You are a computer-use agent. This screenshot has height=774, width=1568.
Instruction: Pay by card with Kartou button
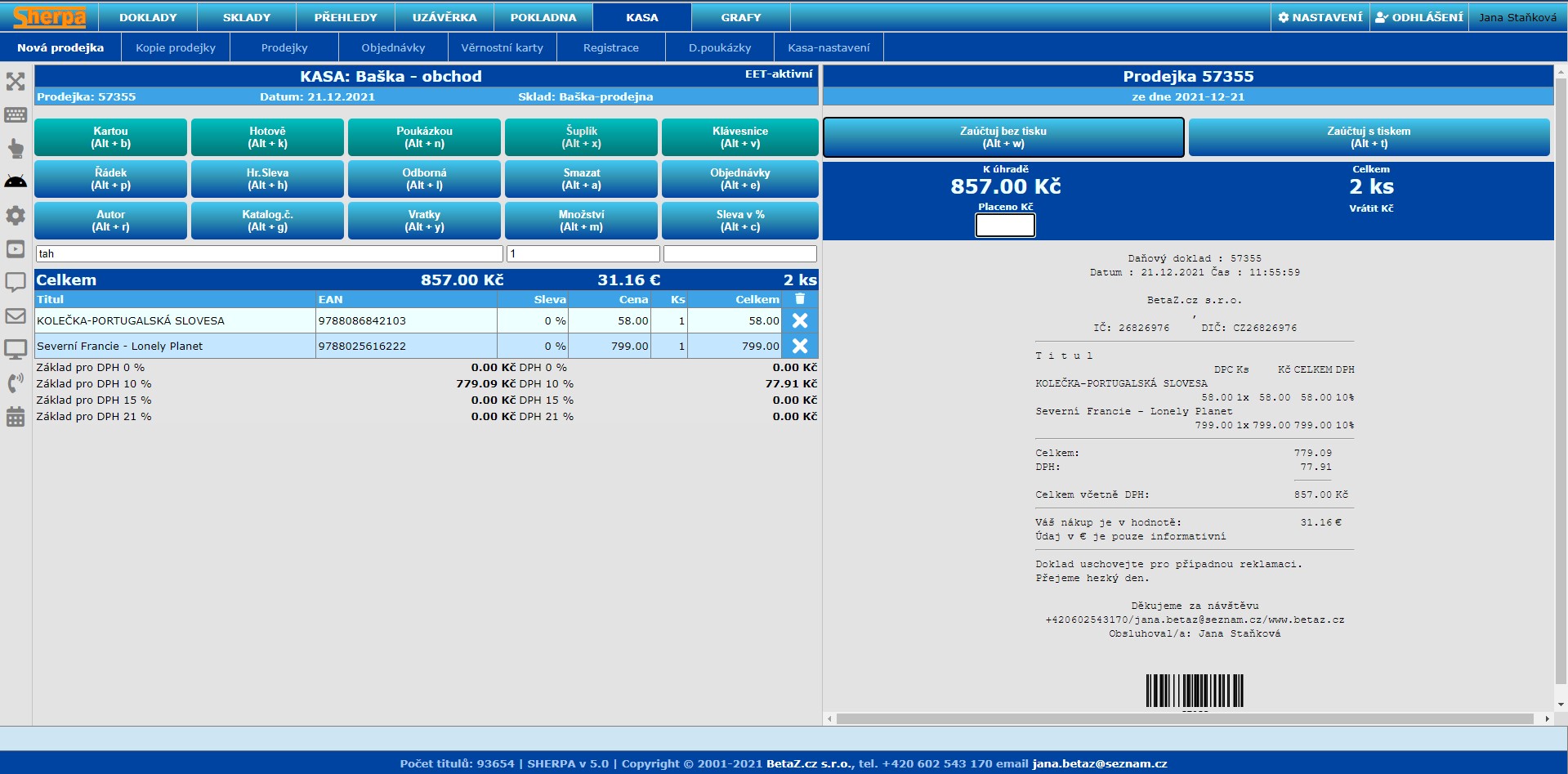click(110, 137)
